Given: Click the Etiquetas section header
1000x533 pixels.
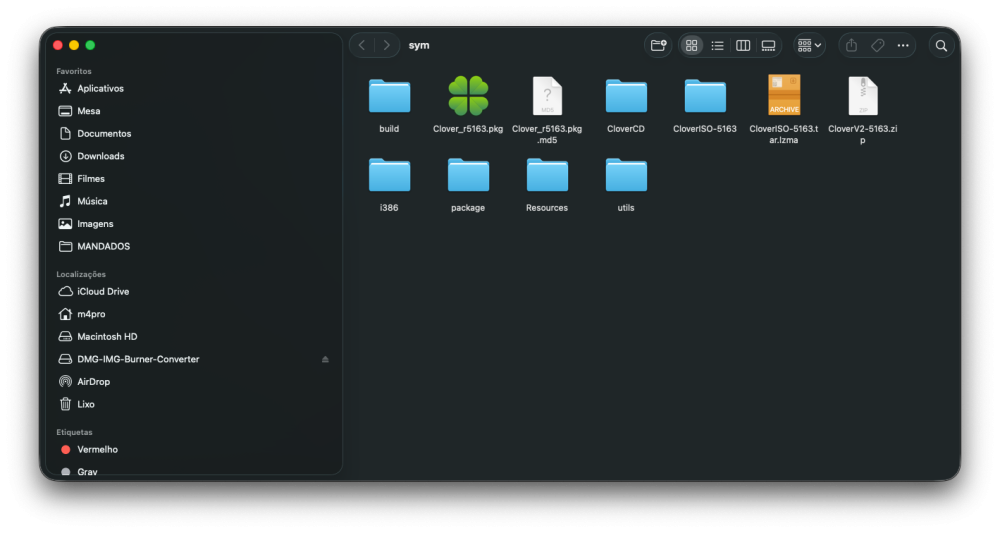Looking at the screenshot, I should tap(74, 432).
